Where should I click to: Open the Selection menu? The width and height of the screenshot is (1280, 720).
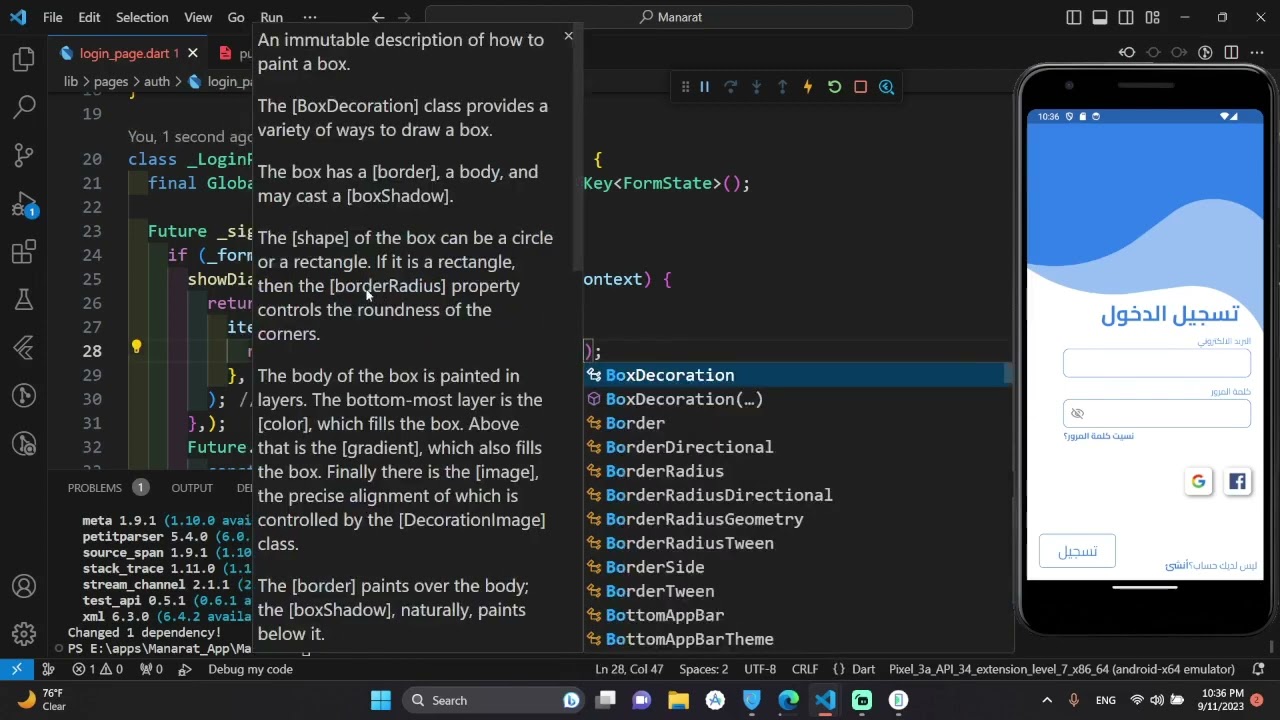tap(142, 17)
